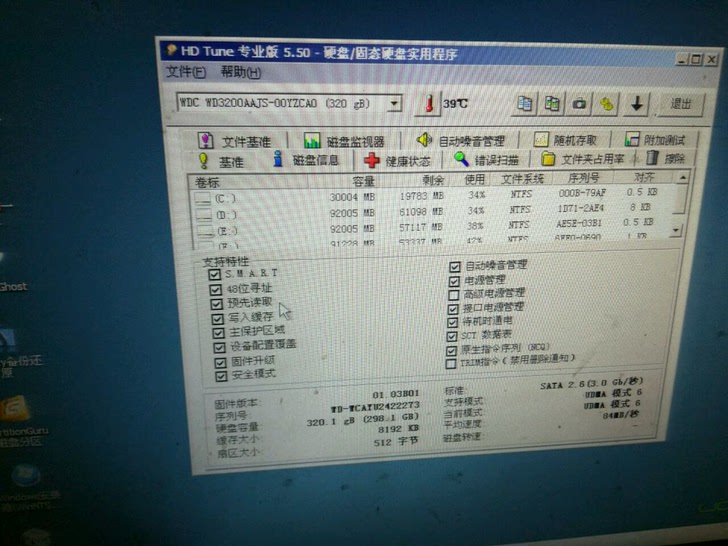Viewport: 728px width, 546px height.
Task: Switch to the 磁盘信息 (Info) tab
Action: 306,160
